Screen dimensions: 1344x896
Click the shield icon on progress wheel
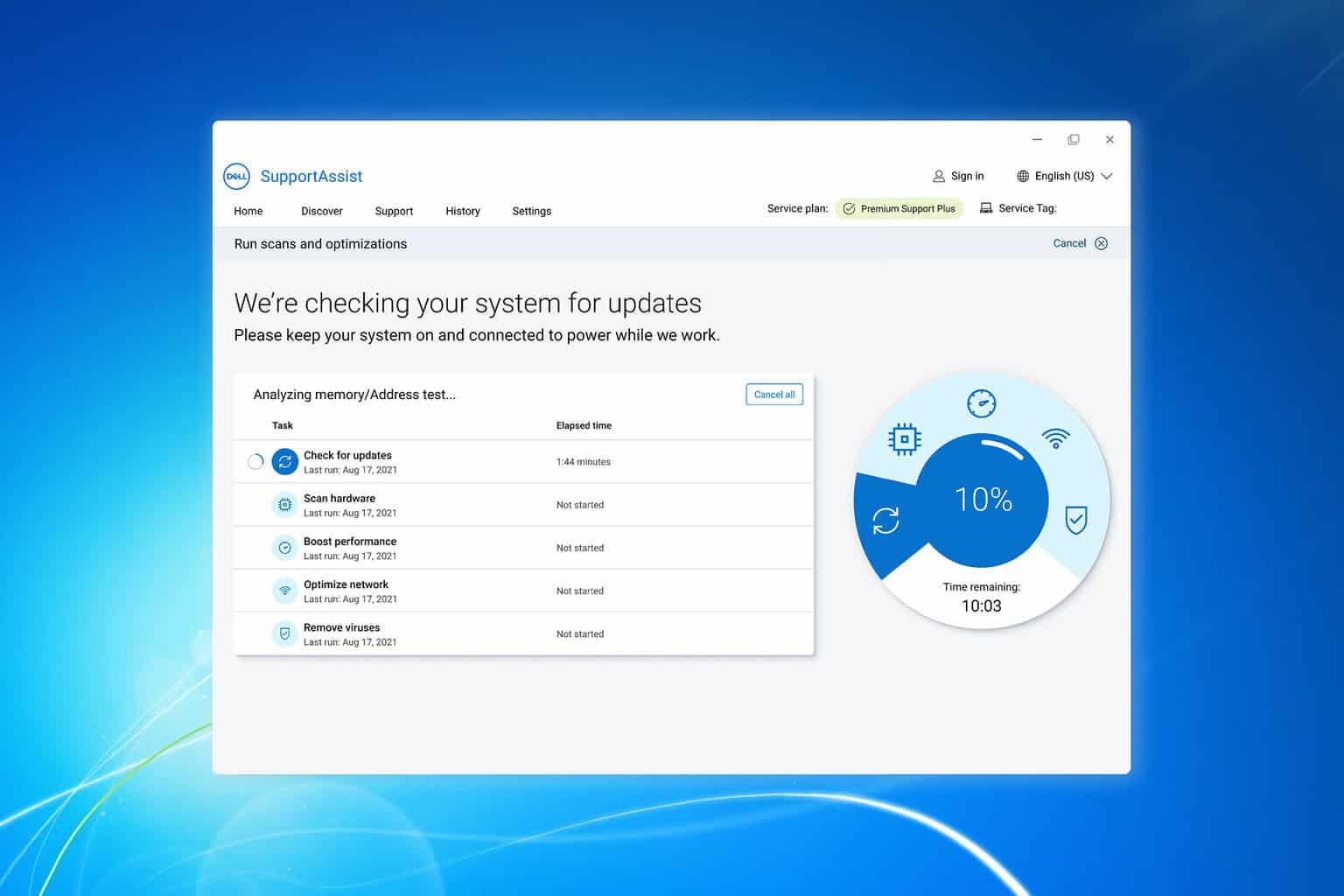click(x=1076, y=519)
